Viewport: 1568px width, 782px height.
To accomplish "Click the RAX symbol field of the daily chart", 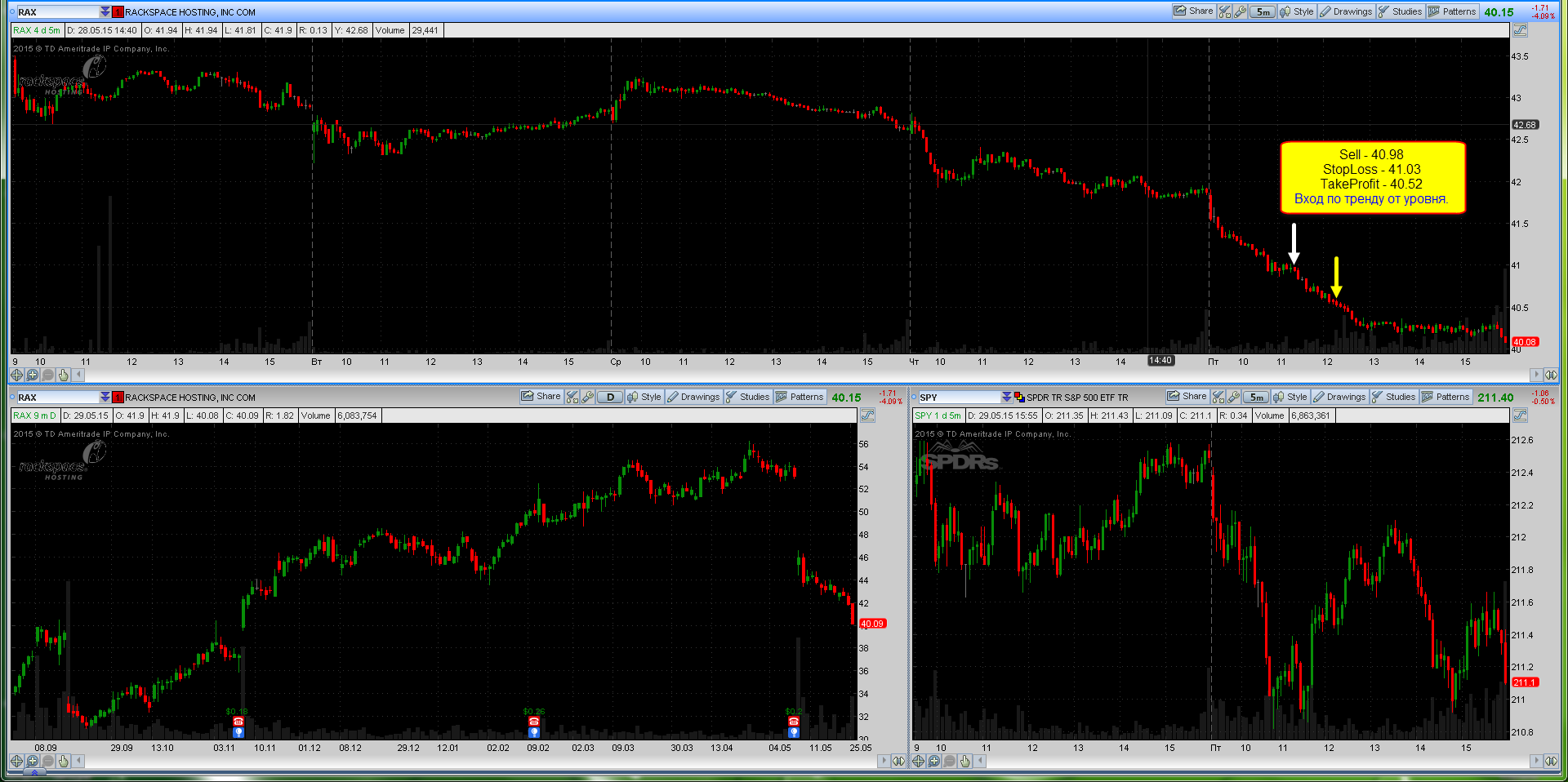I will tap(57, 398).
